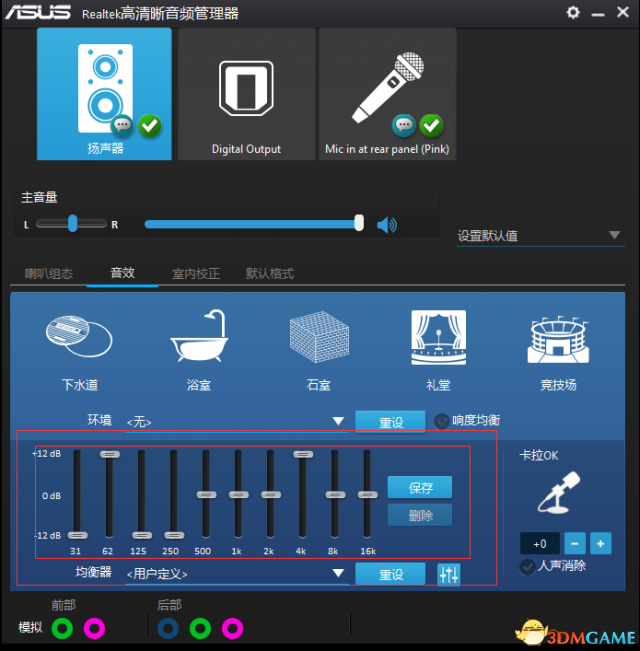640x651 pixels.
Task: Toggle 响度均衡 loudness equalization checkbox
Action: (442, 421)
